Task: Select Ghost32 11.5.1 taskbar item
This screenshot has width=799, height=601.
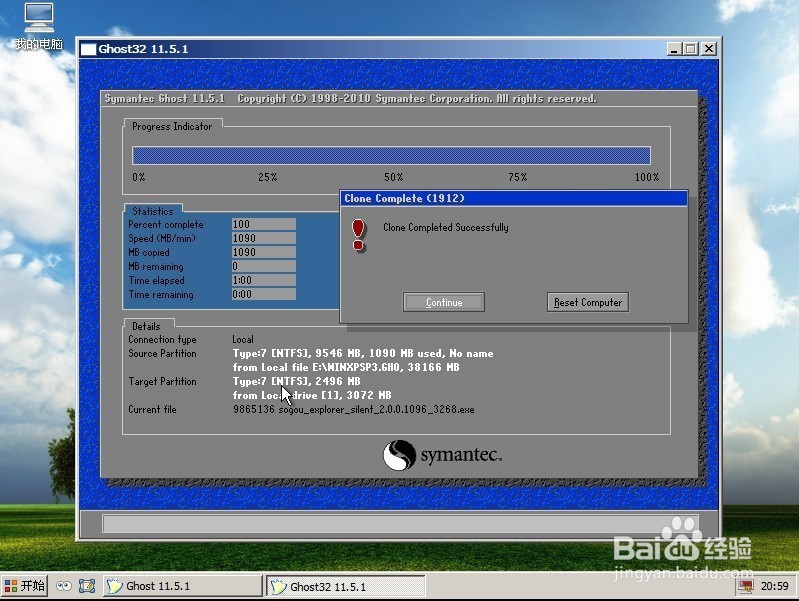Action: coord(345,586)
